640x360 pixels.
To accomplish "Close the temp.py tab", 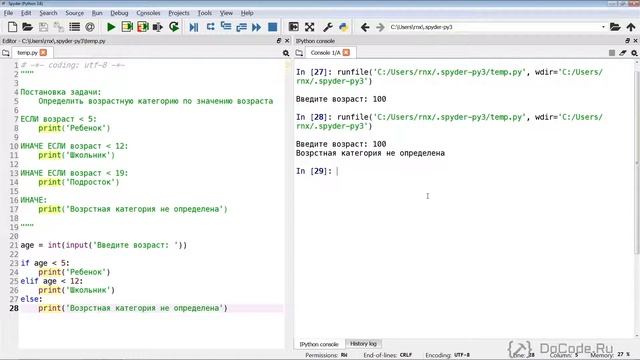I will (x=43, y=53).
